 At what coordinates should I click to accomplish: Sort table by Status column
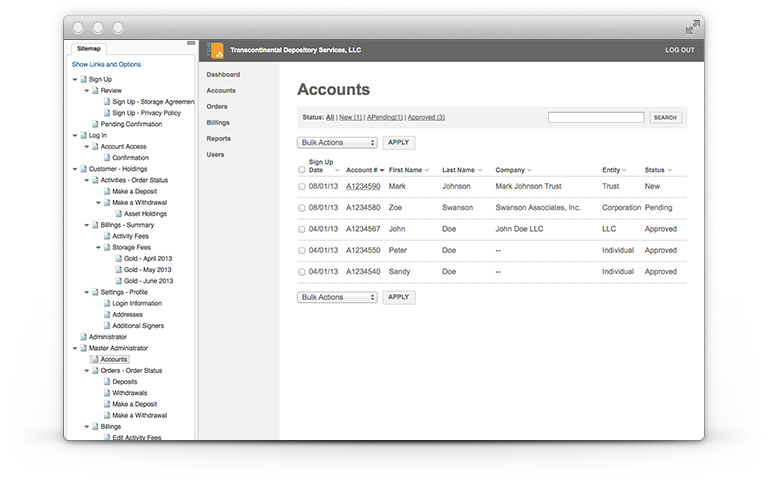point(658,170)
